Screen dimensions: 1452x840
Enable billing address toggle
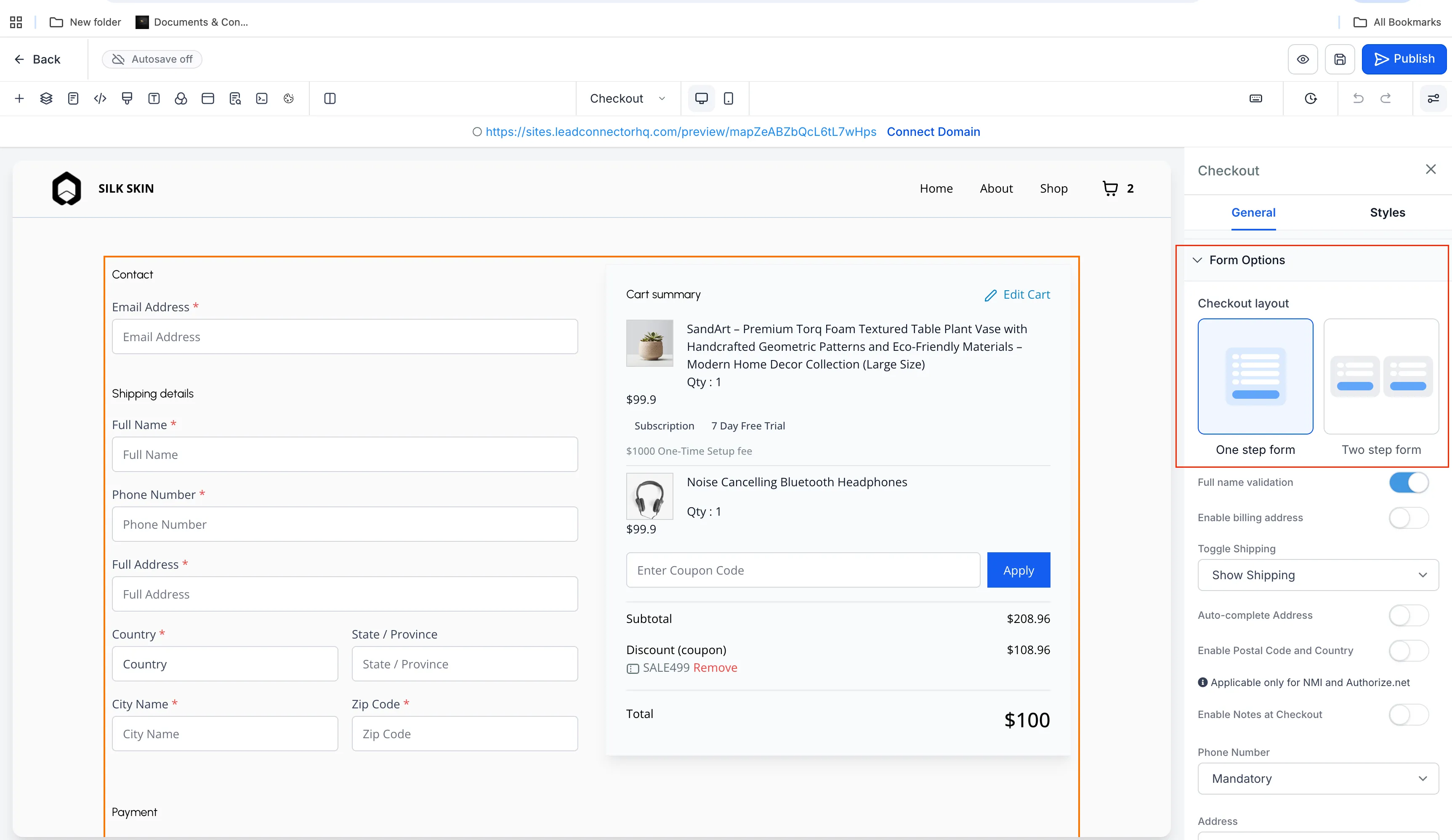1409,518
